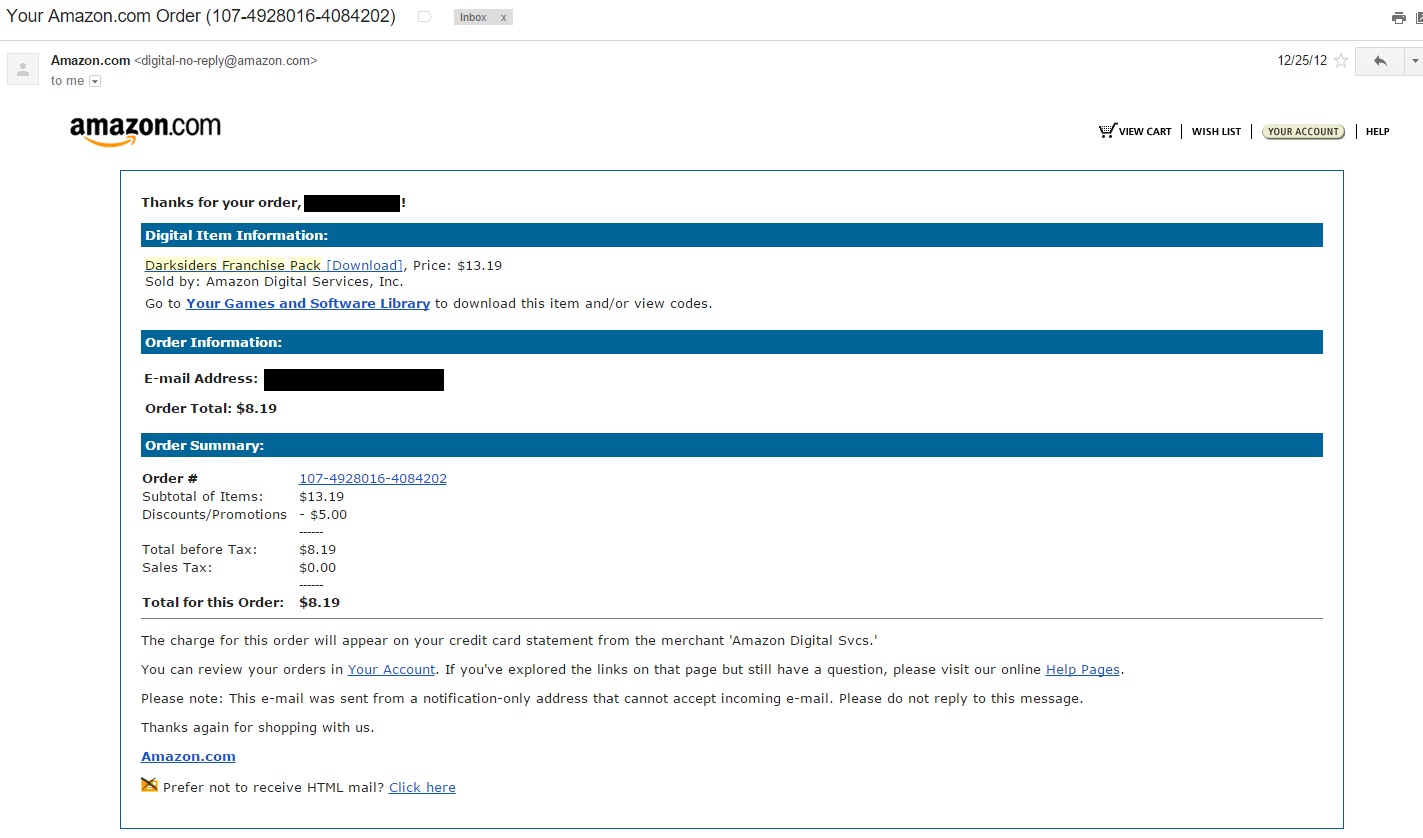Open the Inbox label tag
The width and height of the screenshot is (1423, 838).
[473, 18]
